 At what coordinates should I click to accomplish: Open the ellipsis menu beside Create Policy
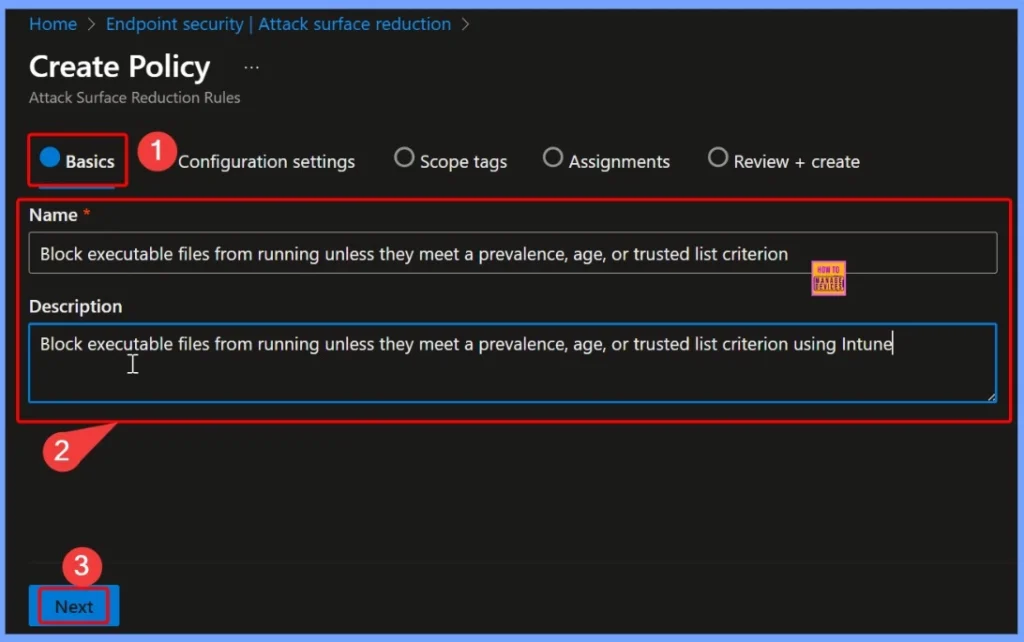point(251,68)
